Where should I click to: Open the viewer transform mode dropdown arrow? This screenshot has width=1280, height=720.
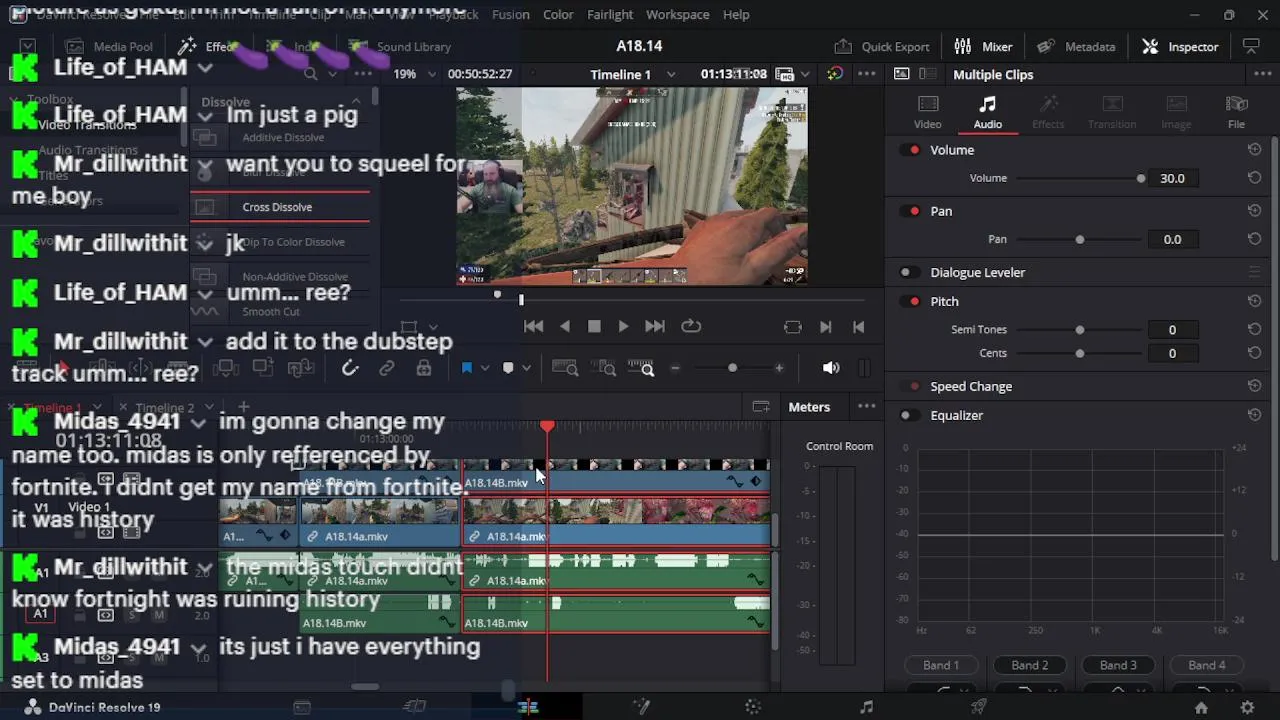click(x=433, y=327)
